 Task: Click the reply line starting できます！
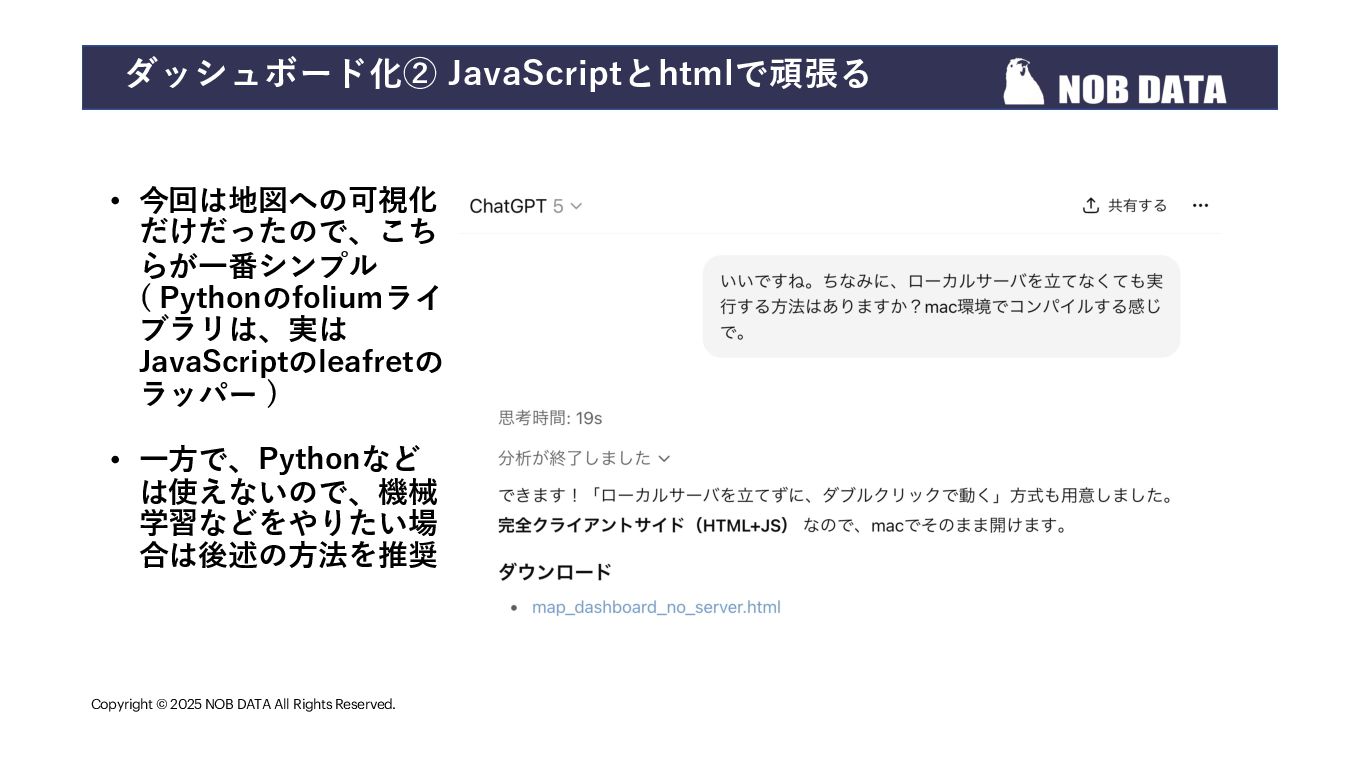(x=836, y=495)
